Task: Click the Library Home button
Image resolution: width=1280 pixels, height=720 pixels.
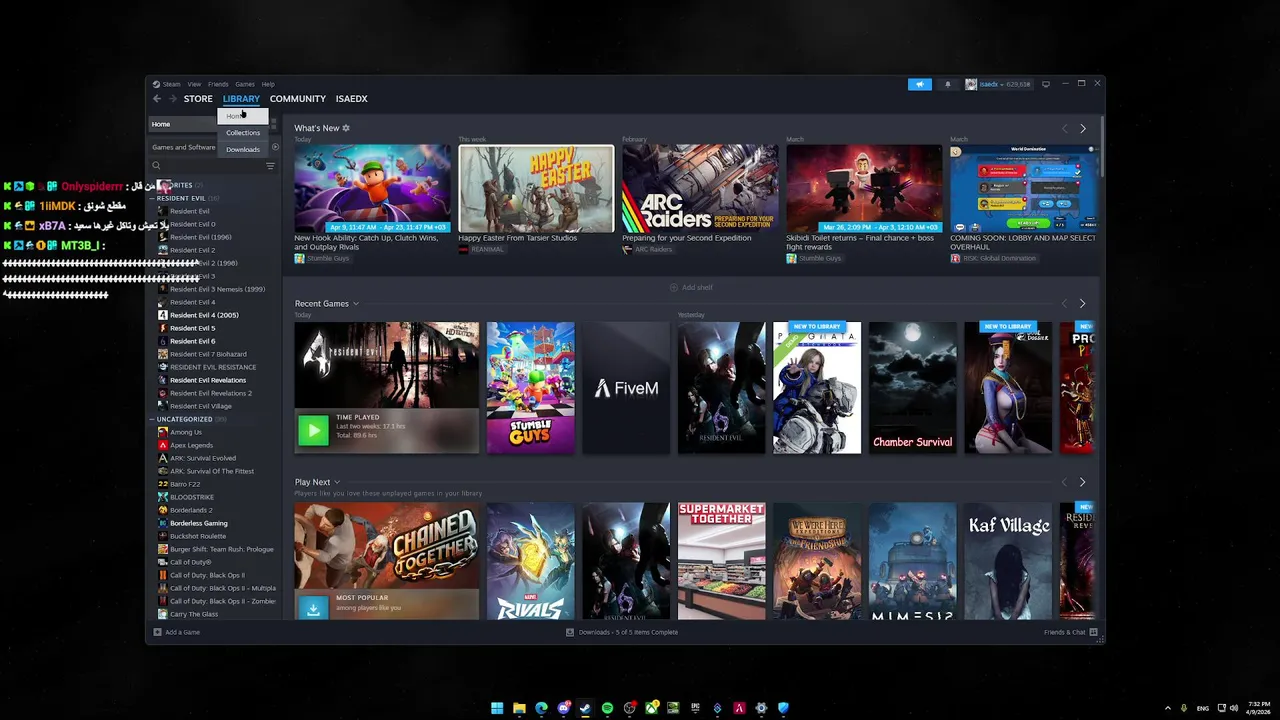Action: tap(183, 124)
